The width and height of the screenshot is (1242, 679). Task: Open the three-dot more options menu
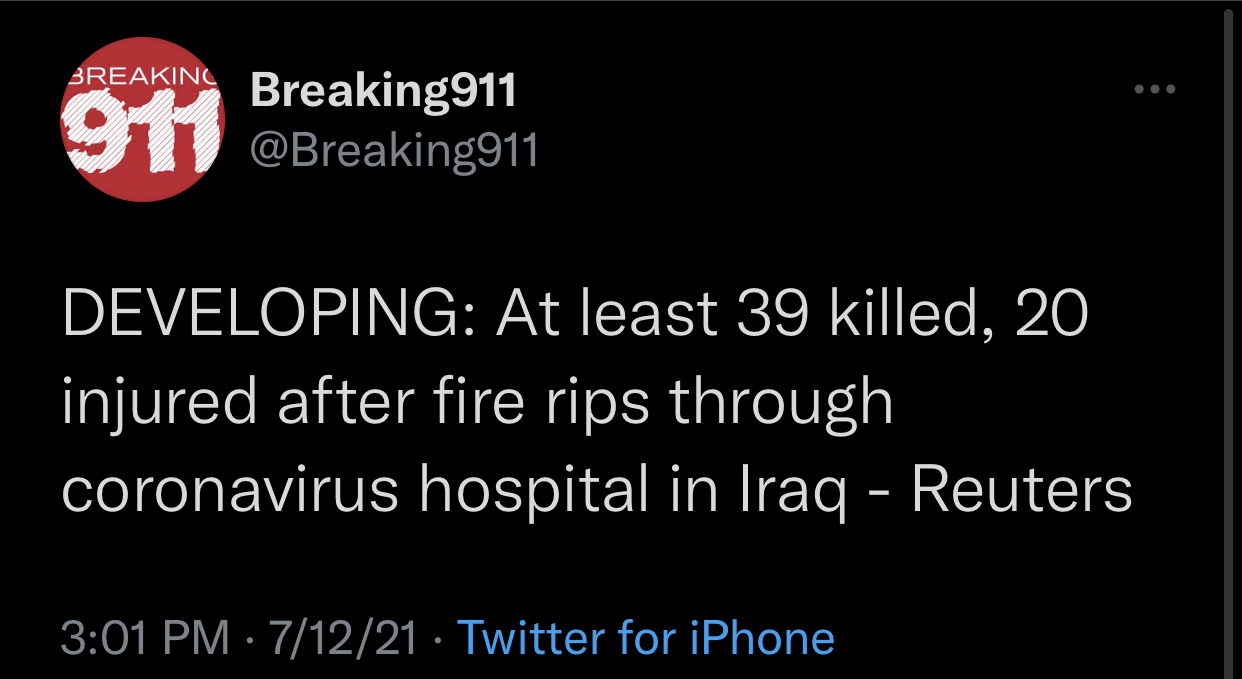point(1155,91)
